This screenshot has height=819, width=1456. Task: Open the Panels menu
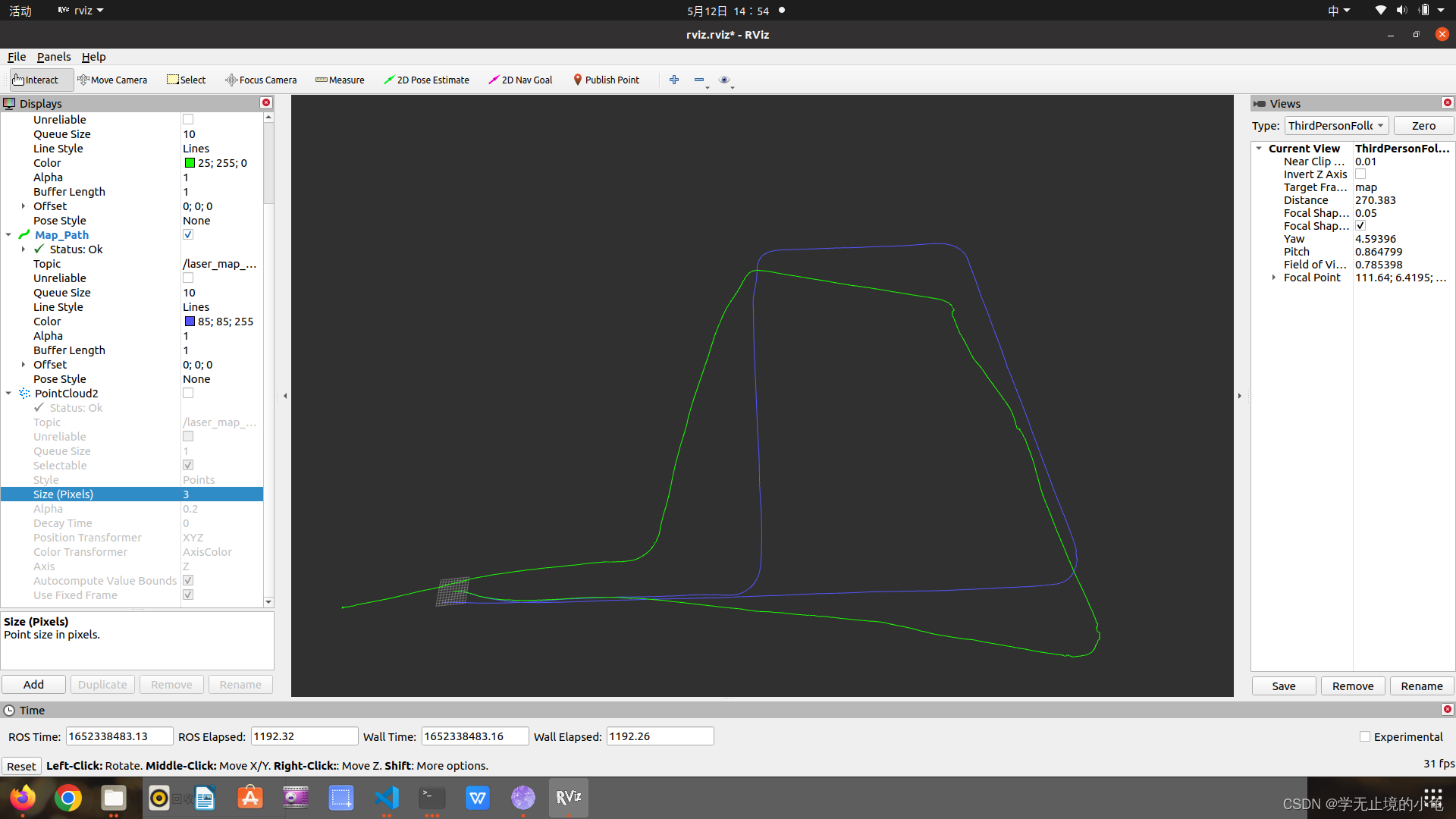tap(53, 57)
